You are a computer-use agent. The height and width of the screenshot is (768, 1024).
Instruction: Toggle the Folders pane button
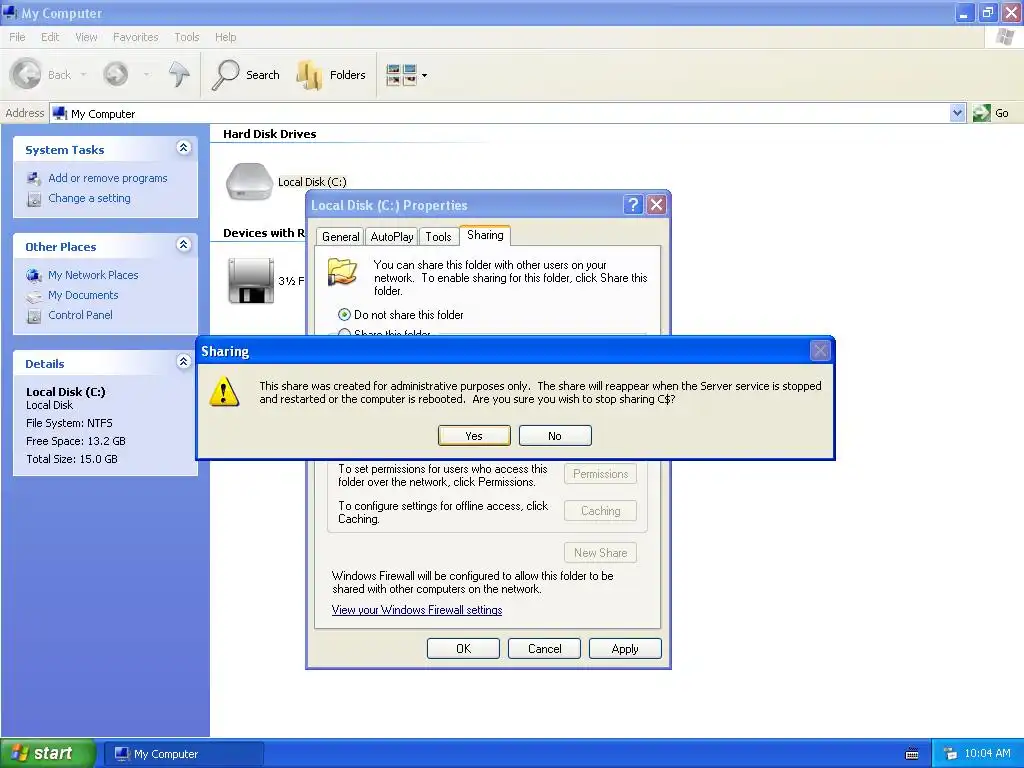click(x=330, y=74)
